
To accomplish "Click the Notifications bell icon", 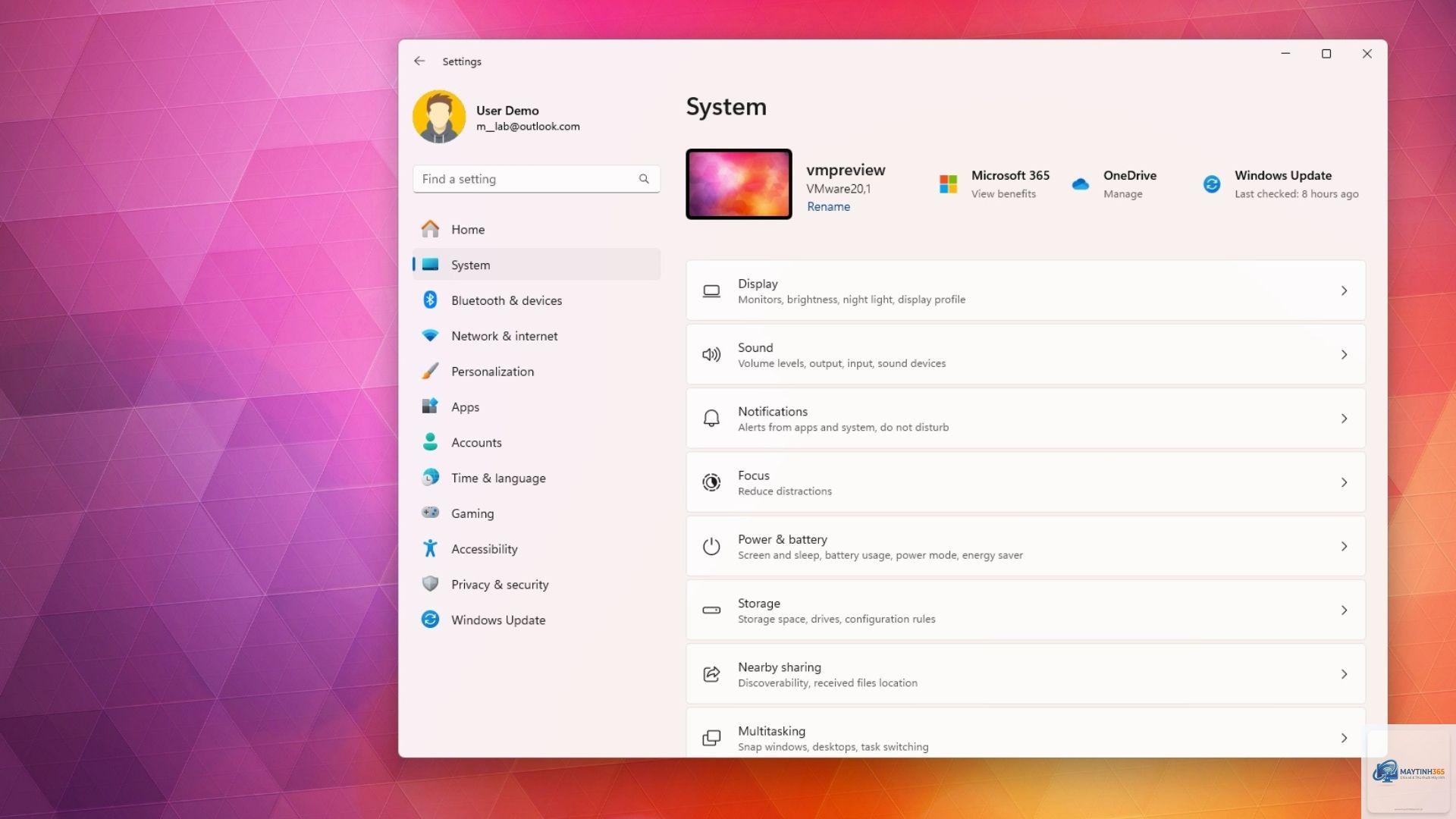I will [711, 419].
